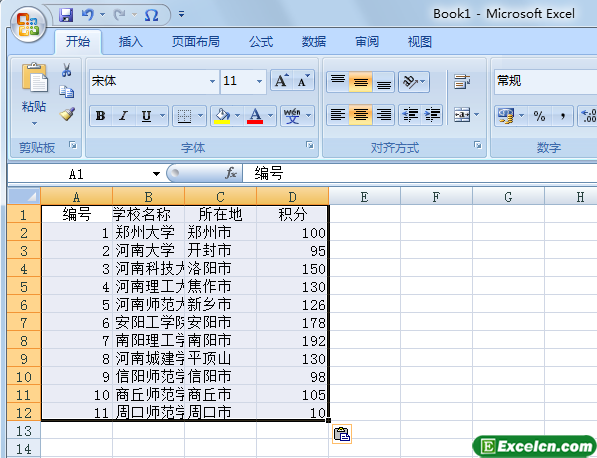597x458 pixels.
Task: Expand border style options
Action: (x=201, y=116)
